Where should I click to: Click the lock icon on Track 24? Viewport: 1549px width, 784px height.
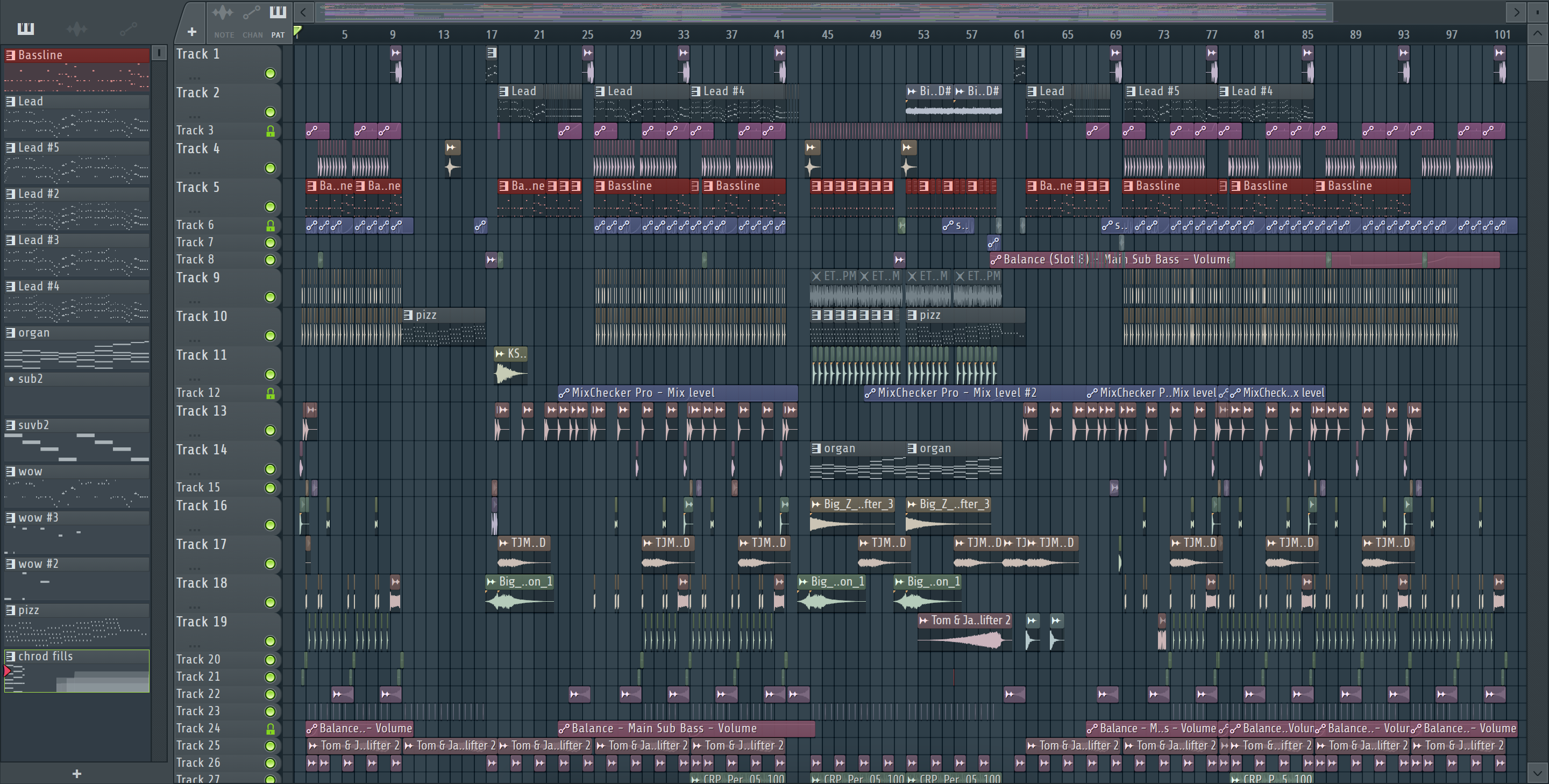[x=271, y=729]
